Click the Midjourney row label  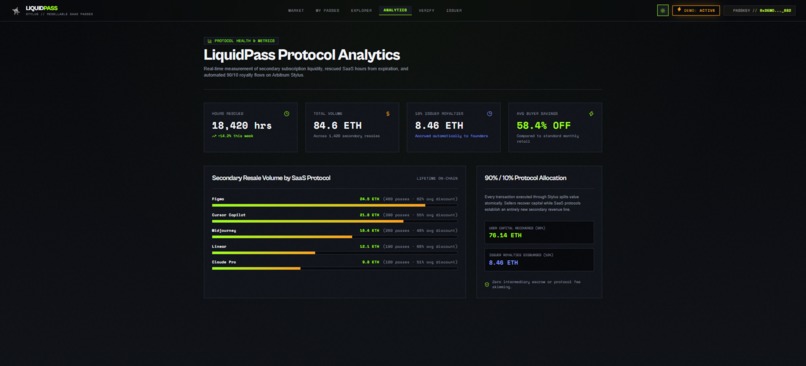tap(224, 230)
